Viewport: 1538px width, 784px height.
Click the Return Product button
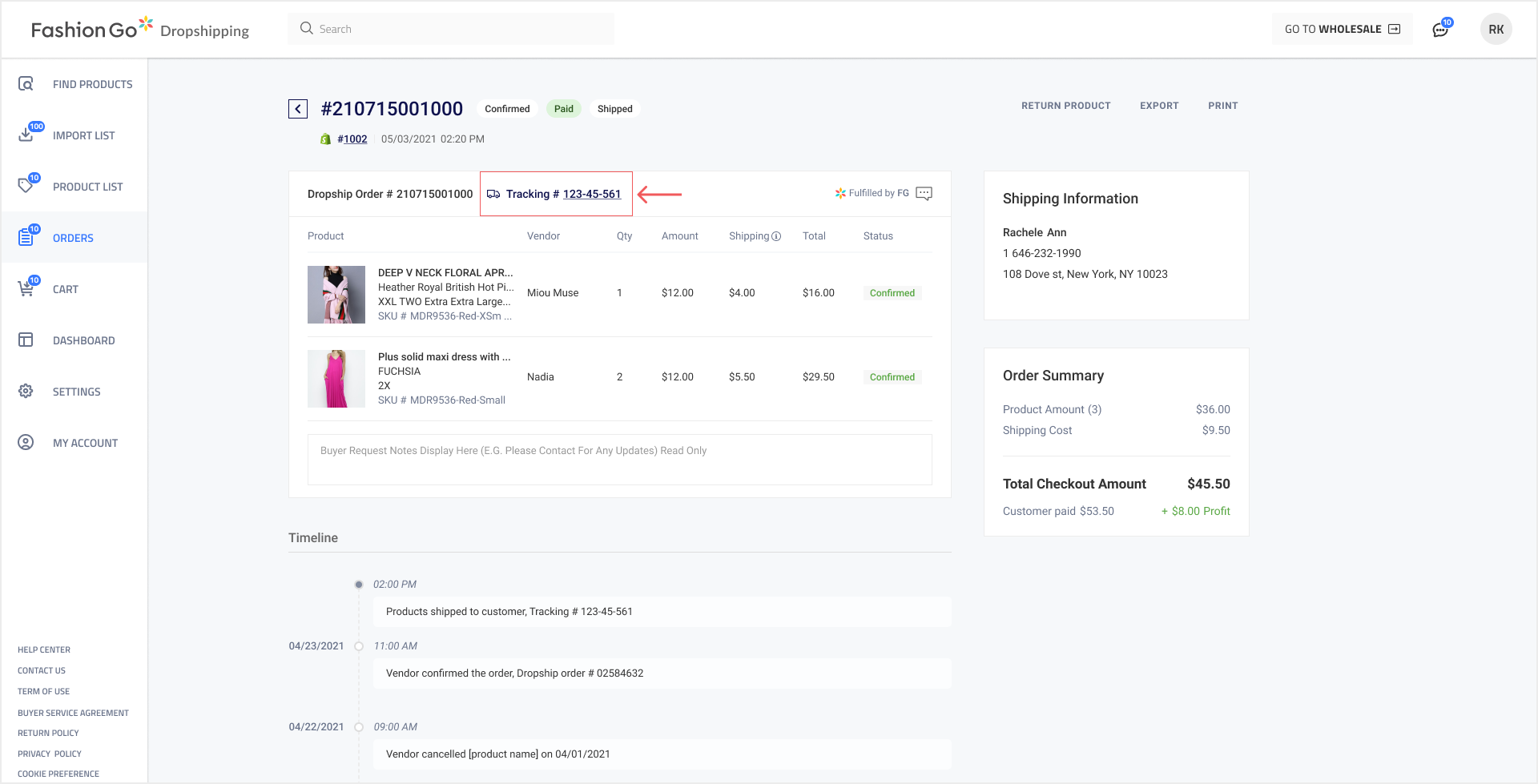(1065, 106)
